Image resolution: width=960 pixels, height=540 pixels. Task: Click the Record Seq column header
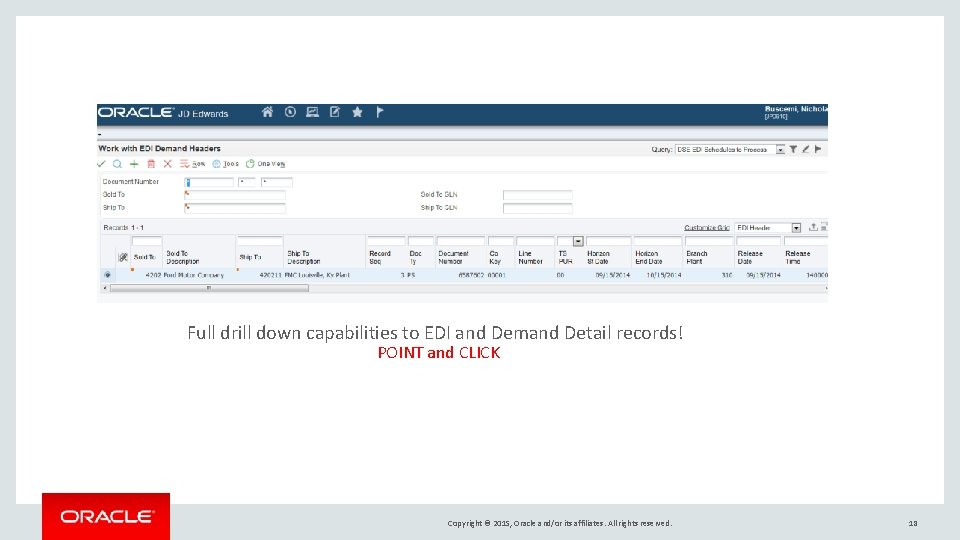[380, 257]
